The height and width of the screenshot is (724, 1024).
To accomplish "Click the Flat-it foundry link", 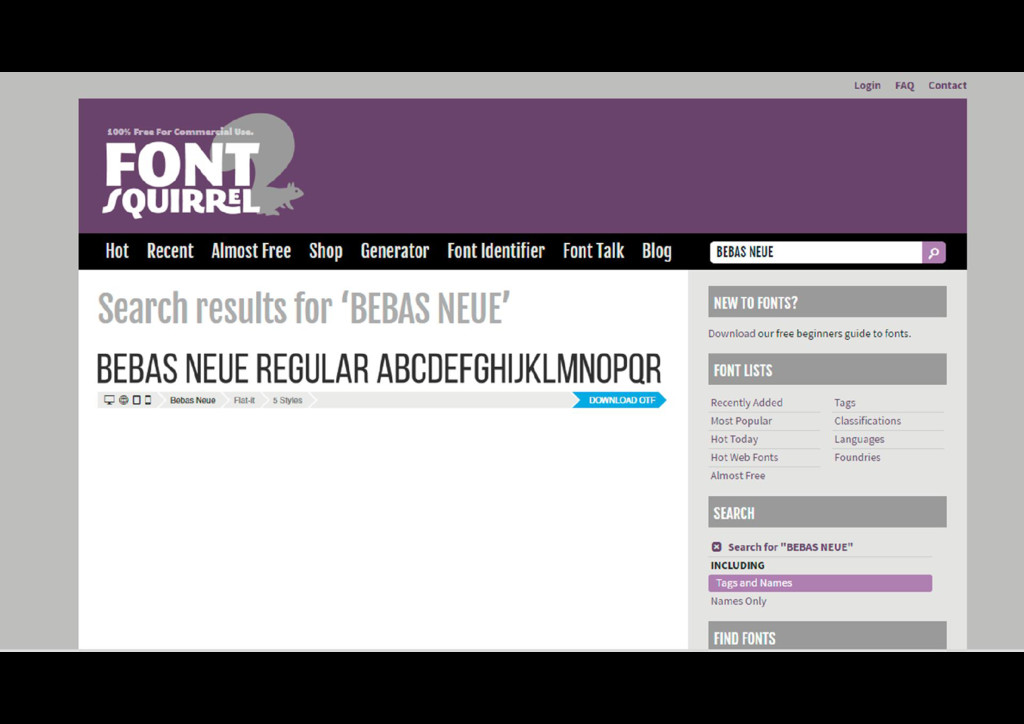I will [x=244, y=400].
